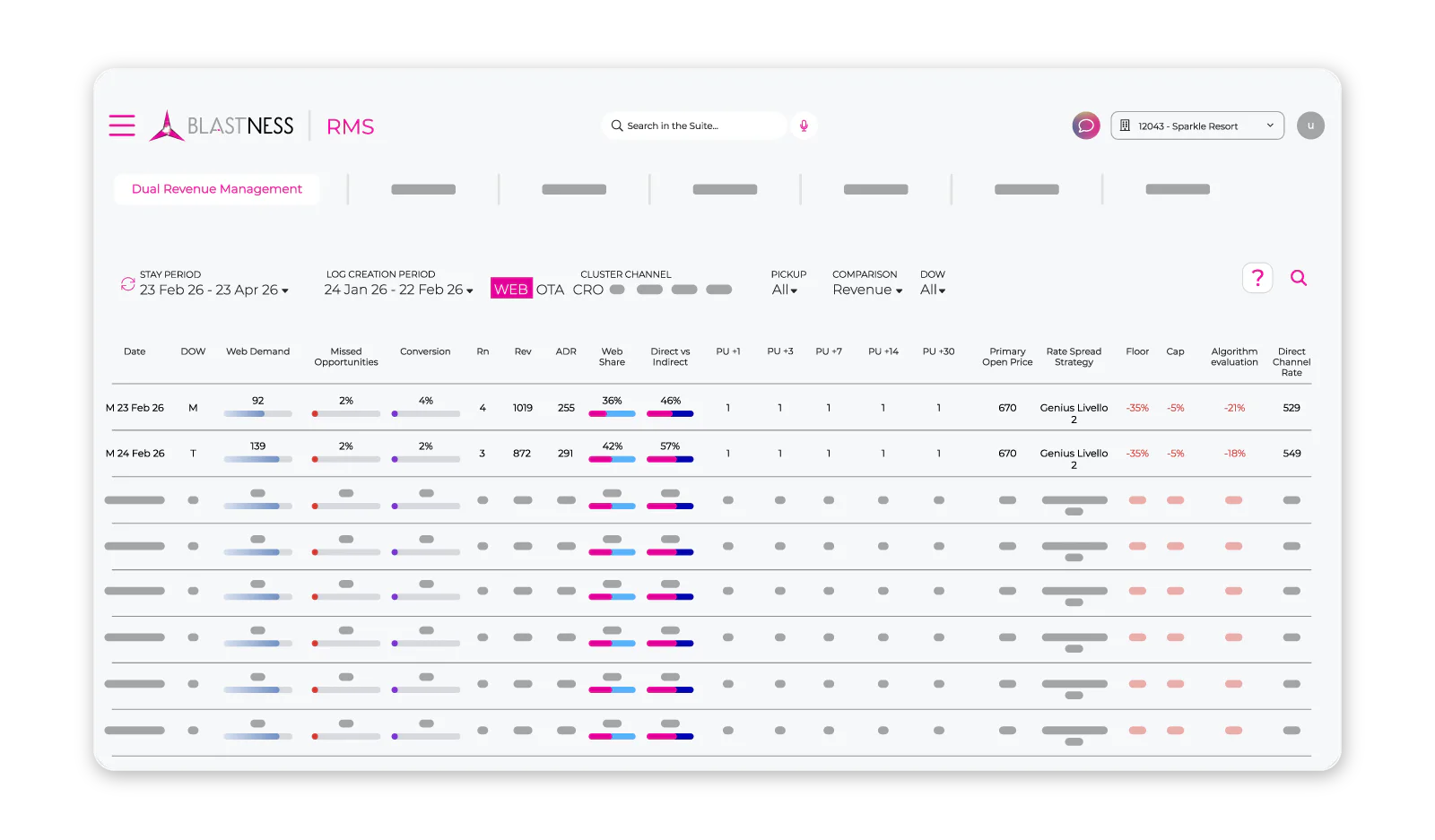
Task: Click the Primary Open Price column header
Action: pyautogui.click(x=1007, y=357)
